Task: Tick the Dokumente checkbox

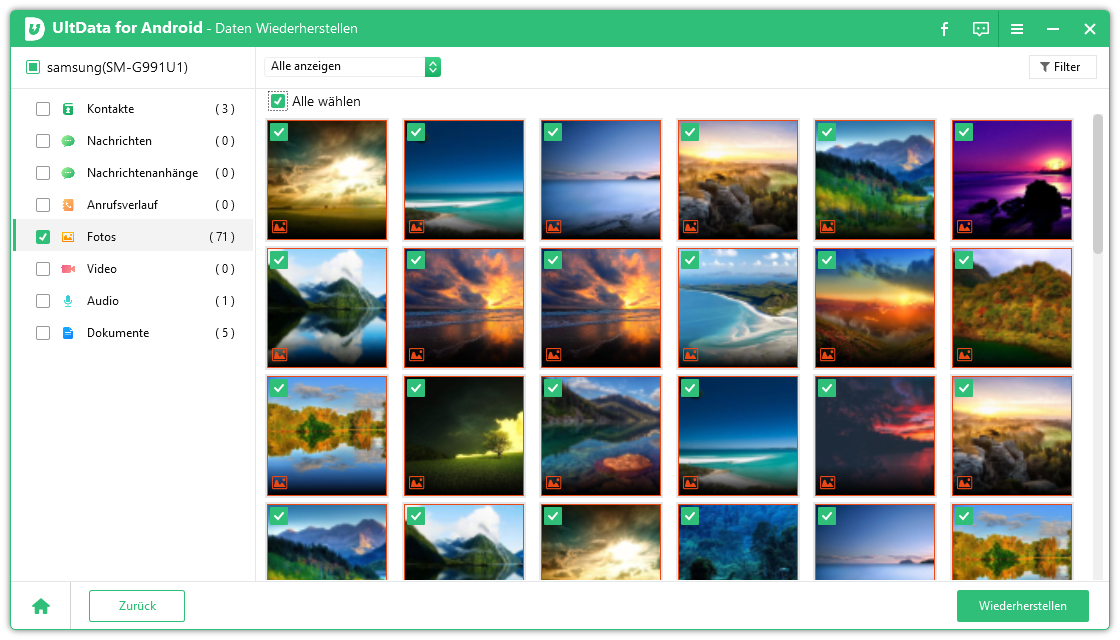Action: (43, 333)
